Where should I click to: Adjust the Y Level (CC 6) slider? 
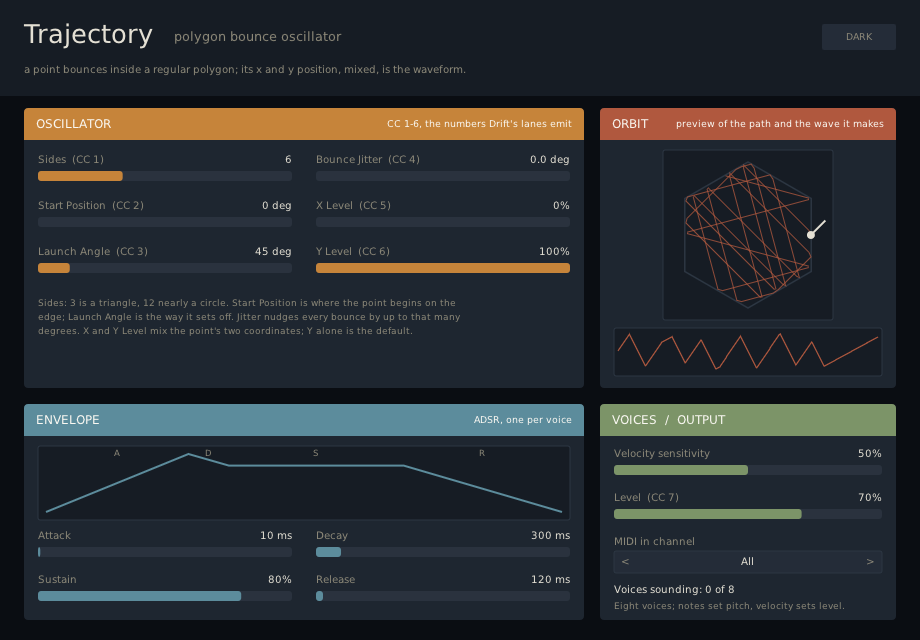tap(443, 268)
